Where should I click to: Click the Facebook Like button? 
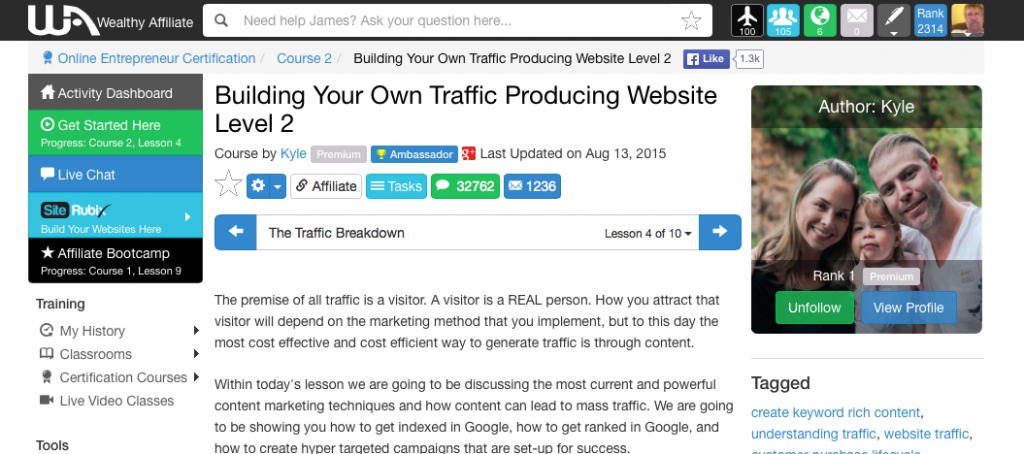click(x=706, y=59)
